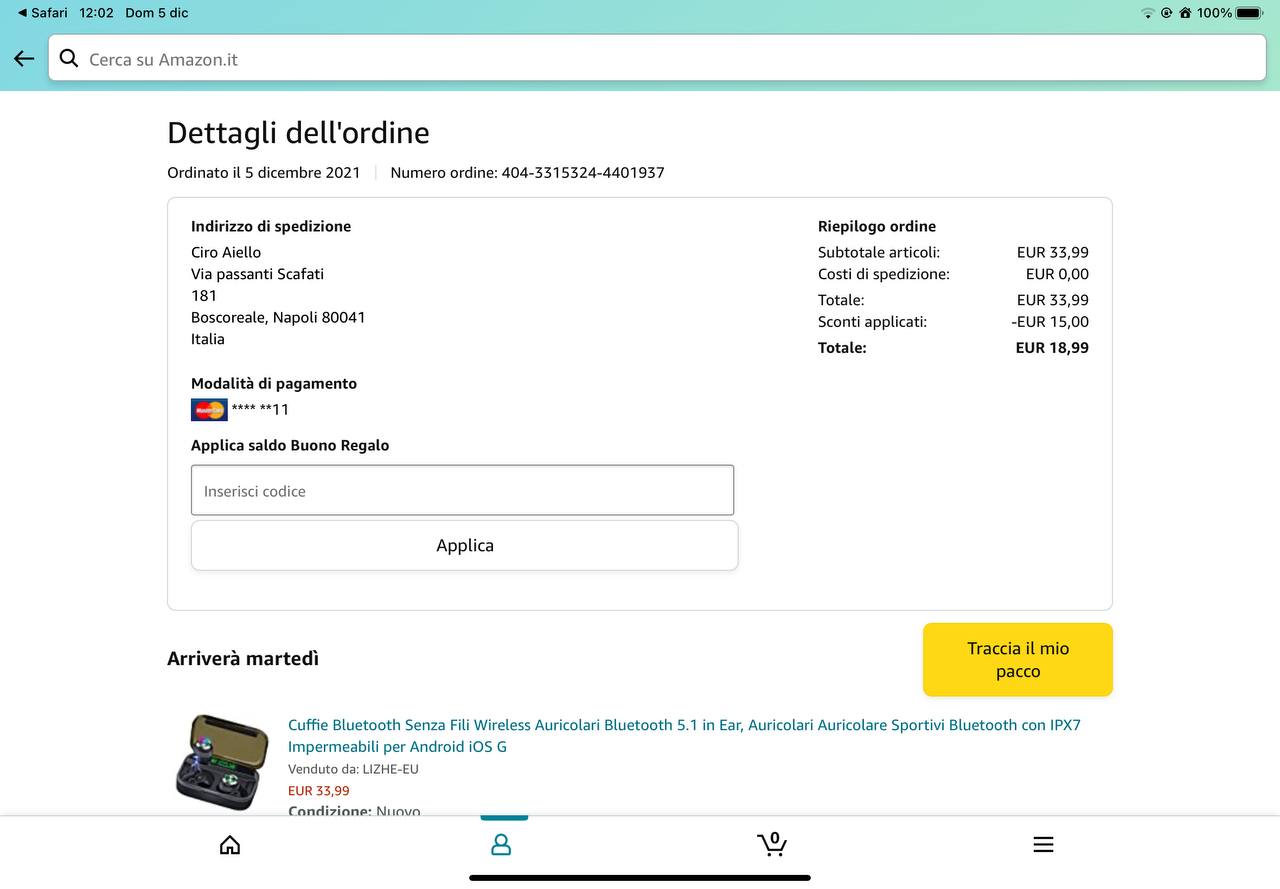
Task: Open the hamburger menu icon
Action: click(1043, 845)
